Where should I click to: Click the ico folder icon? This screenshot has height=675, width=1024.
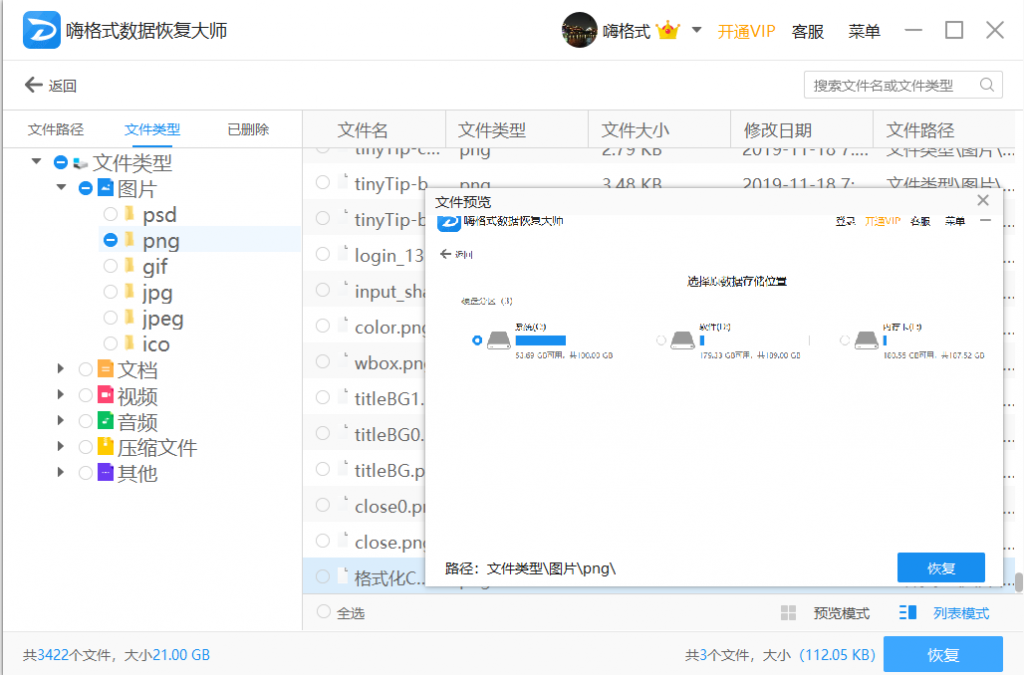(x=129, y=343)
